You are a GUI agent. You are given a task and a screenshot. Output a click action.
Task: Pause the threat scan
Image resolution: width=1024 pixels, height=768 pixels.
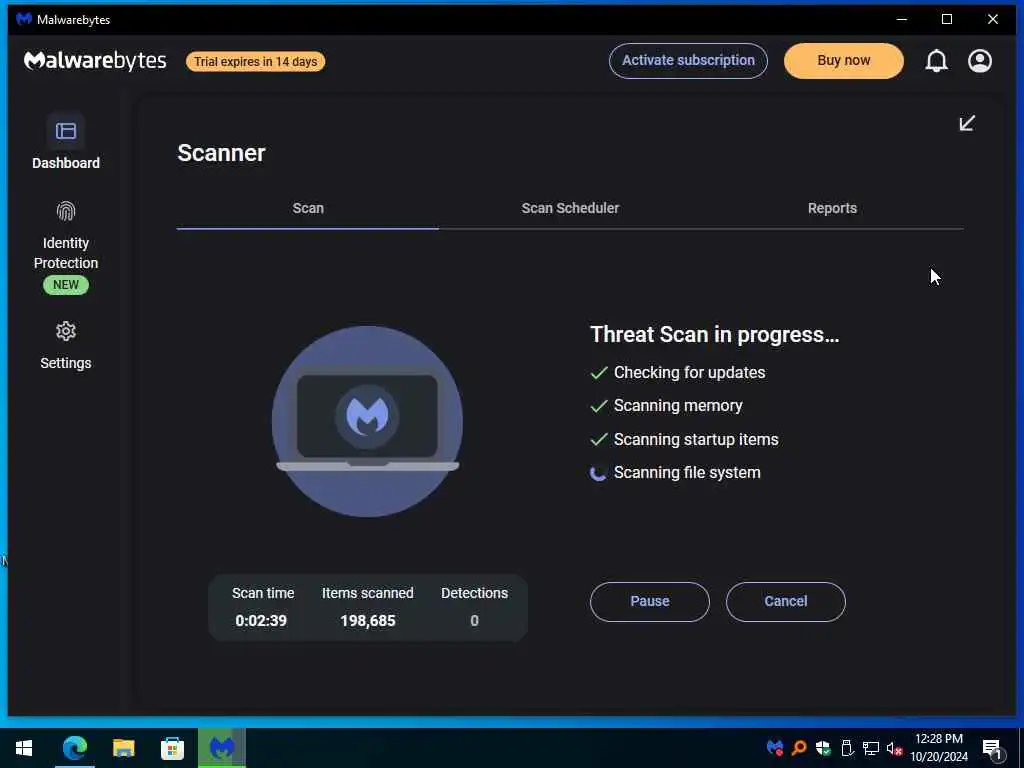(650, 601)
